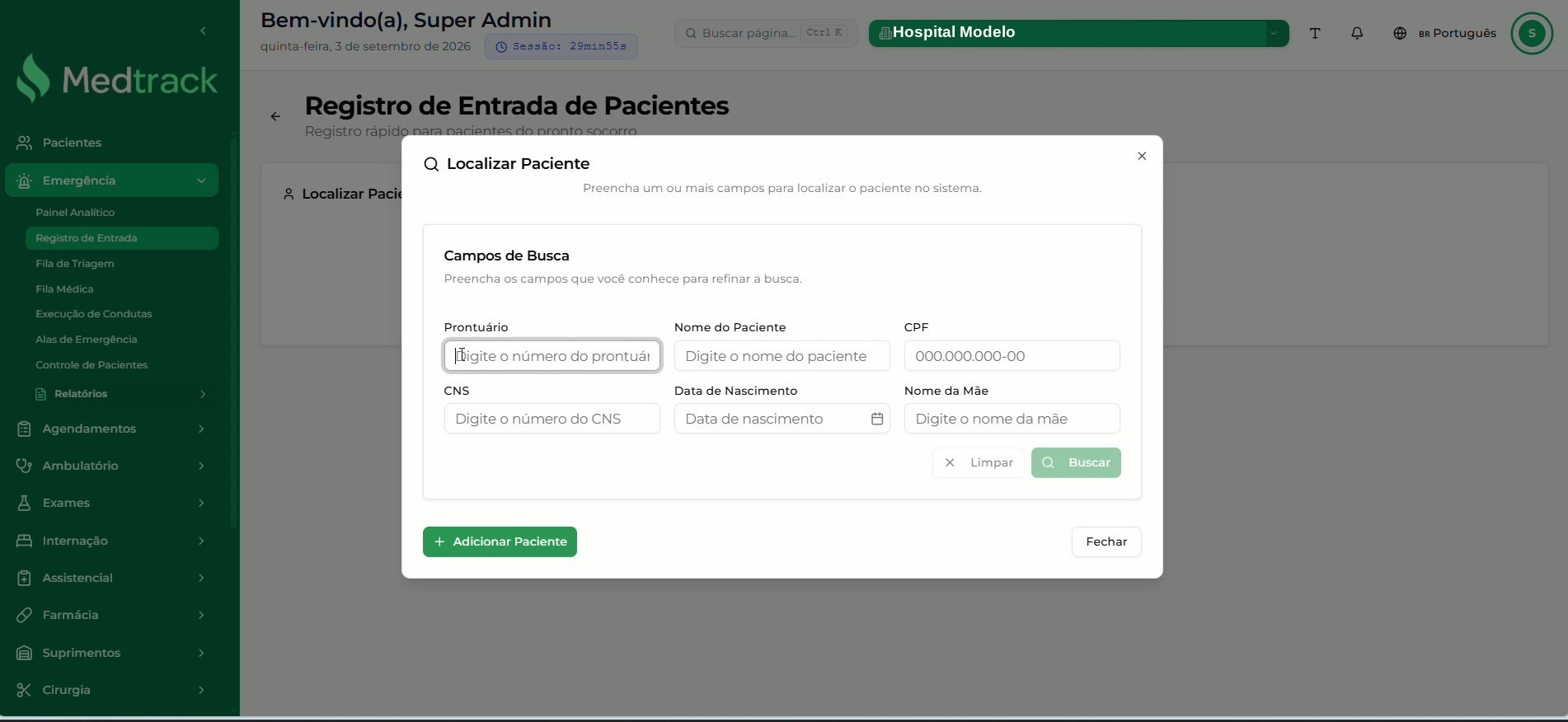Image resolution: width=1568 pixels, height=722 pixels.
Task: Click the calendar icon in Data de Nascimento
Action: [x=877, y=419]
